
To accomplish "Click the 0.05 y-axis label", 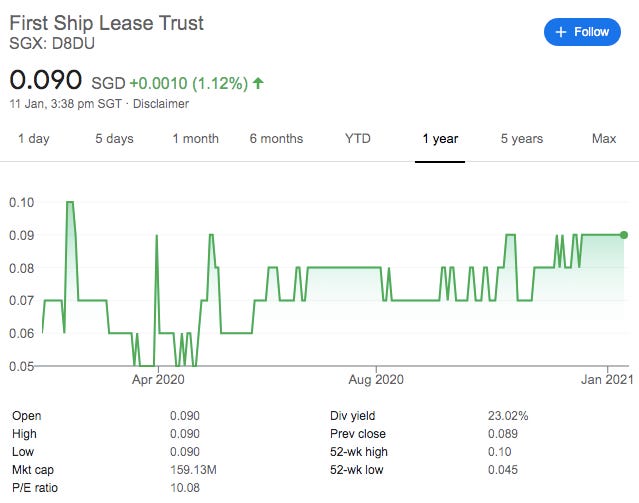I will (x=22, y=366).
